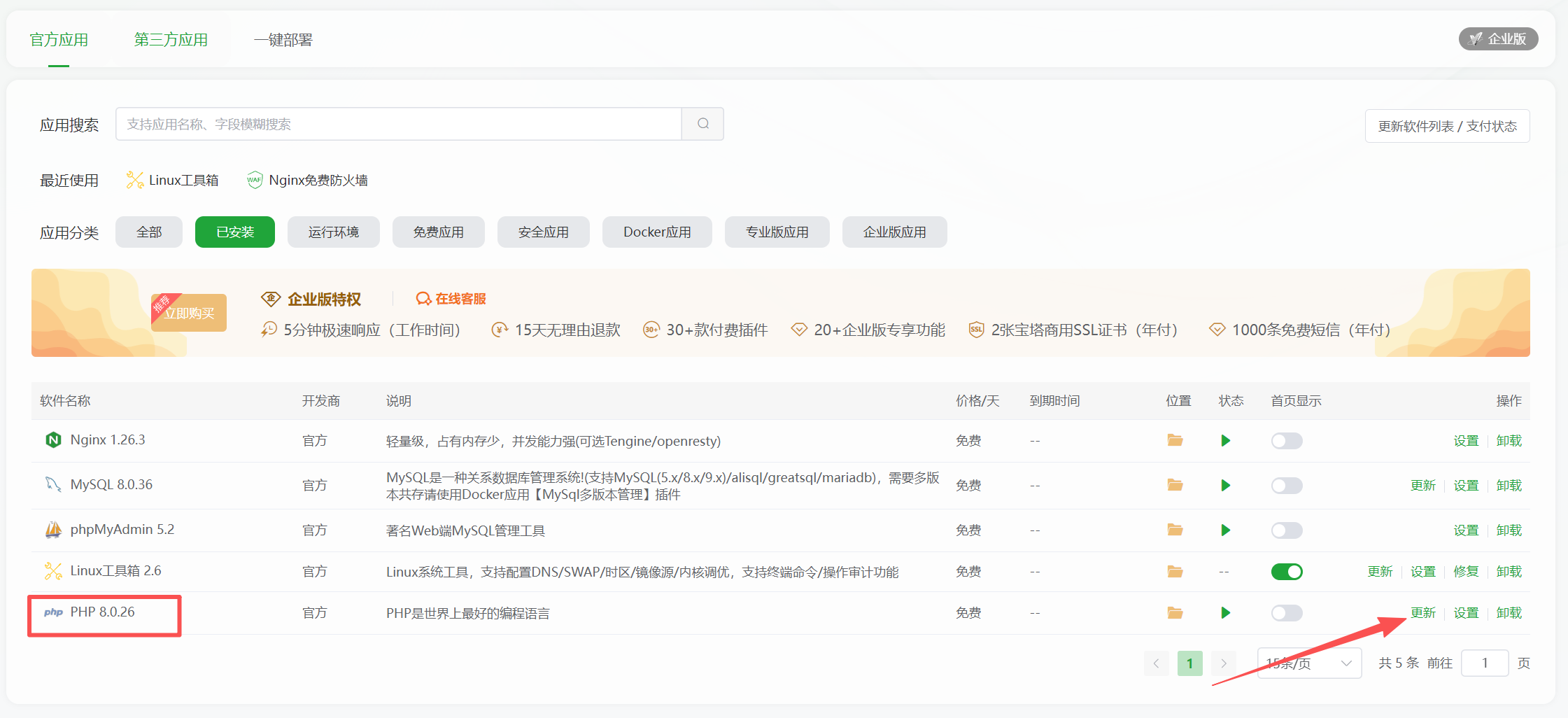Toggle homepage display for PHP 8.0.26
This screenshot has height=718, width=1568.
[1287, 613]
